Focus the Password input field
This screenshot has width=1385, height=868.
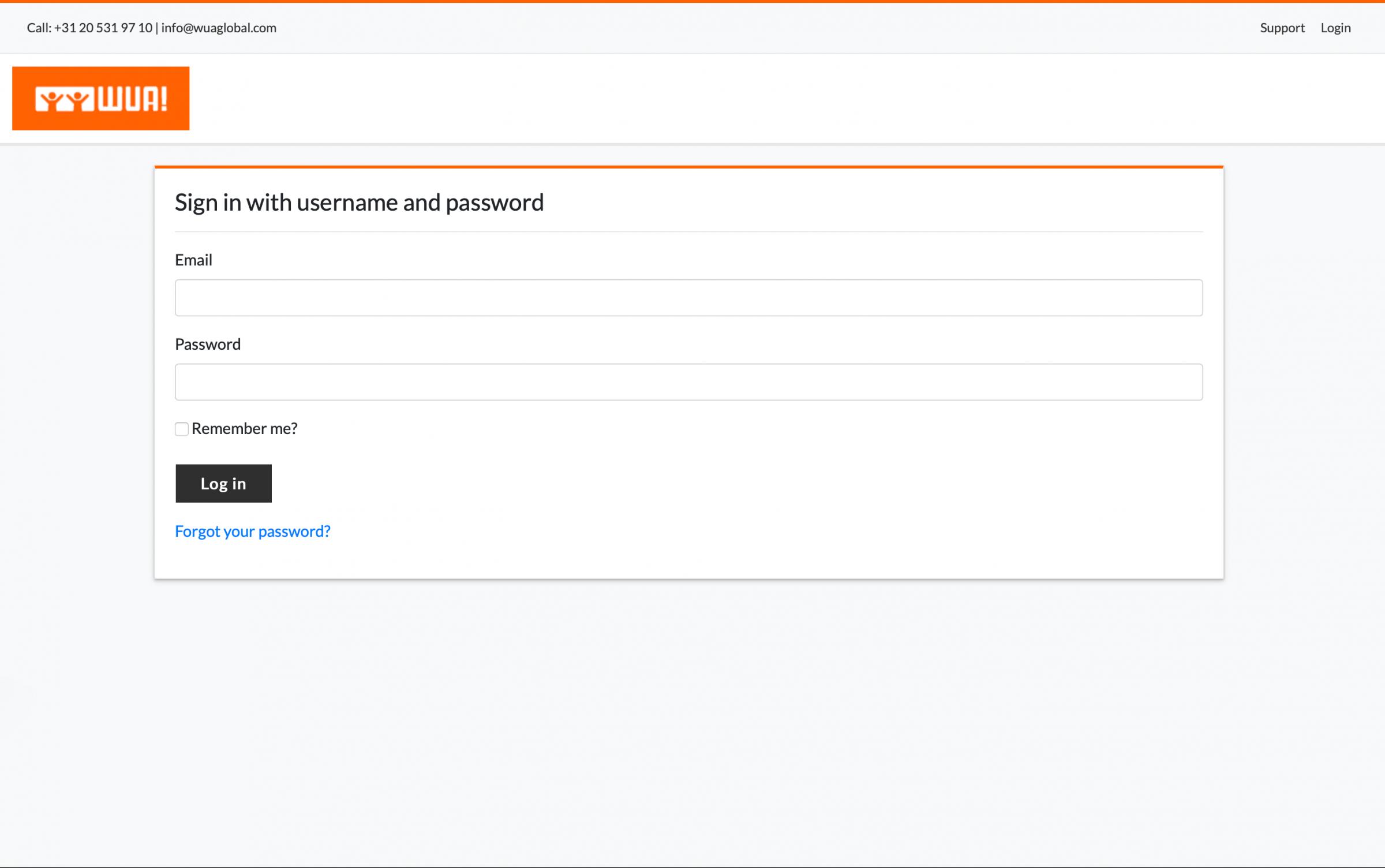688,382
